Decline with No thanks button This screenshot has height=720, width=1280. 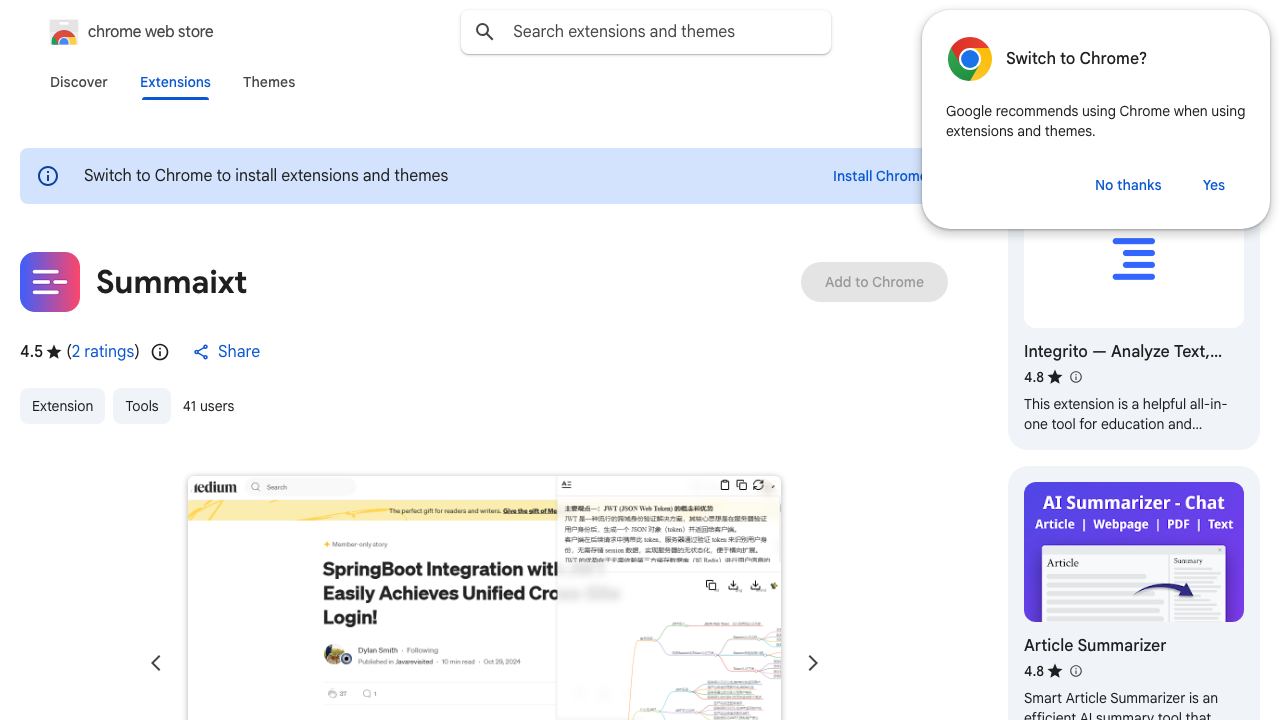(1128, 185)
